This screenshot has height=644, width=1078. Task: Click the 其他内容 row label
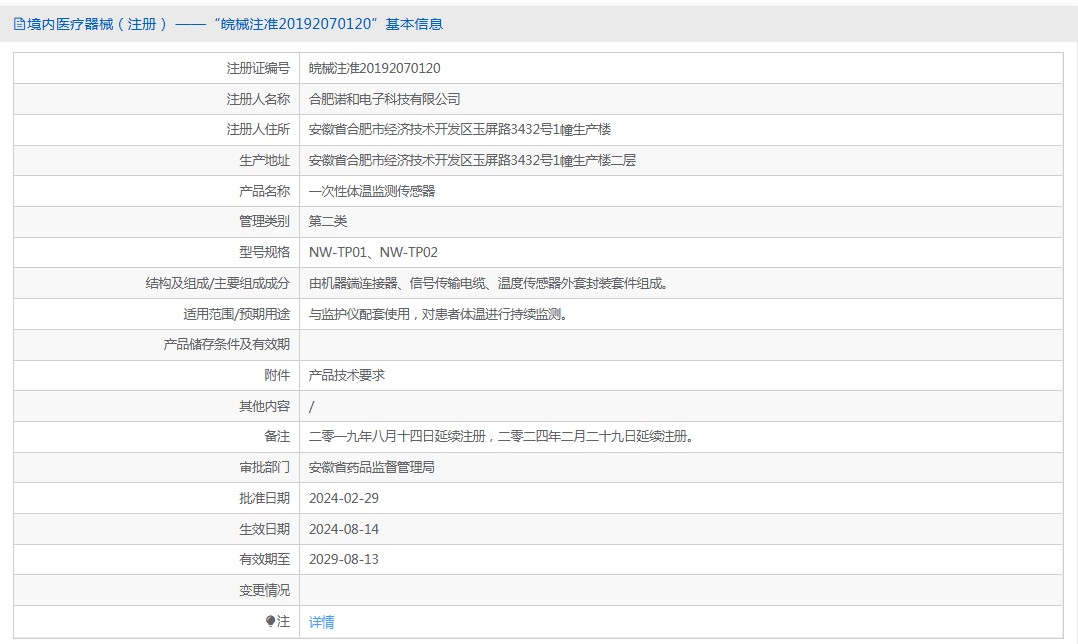click(x=265, y=406)
